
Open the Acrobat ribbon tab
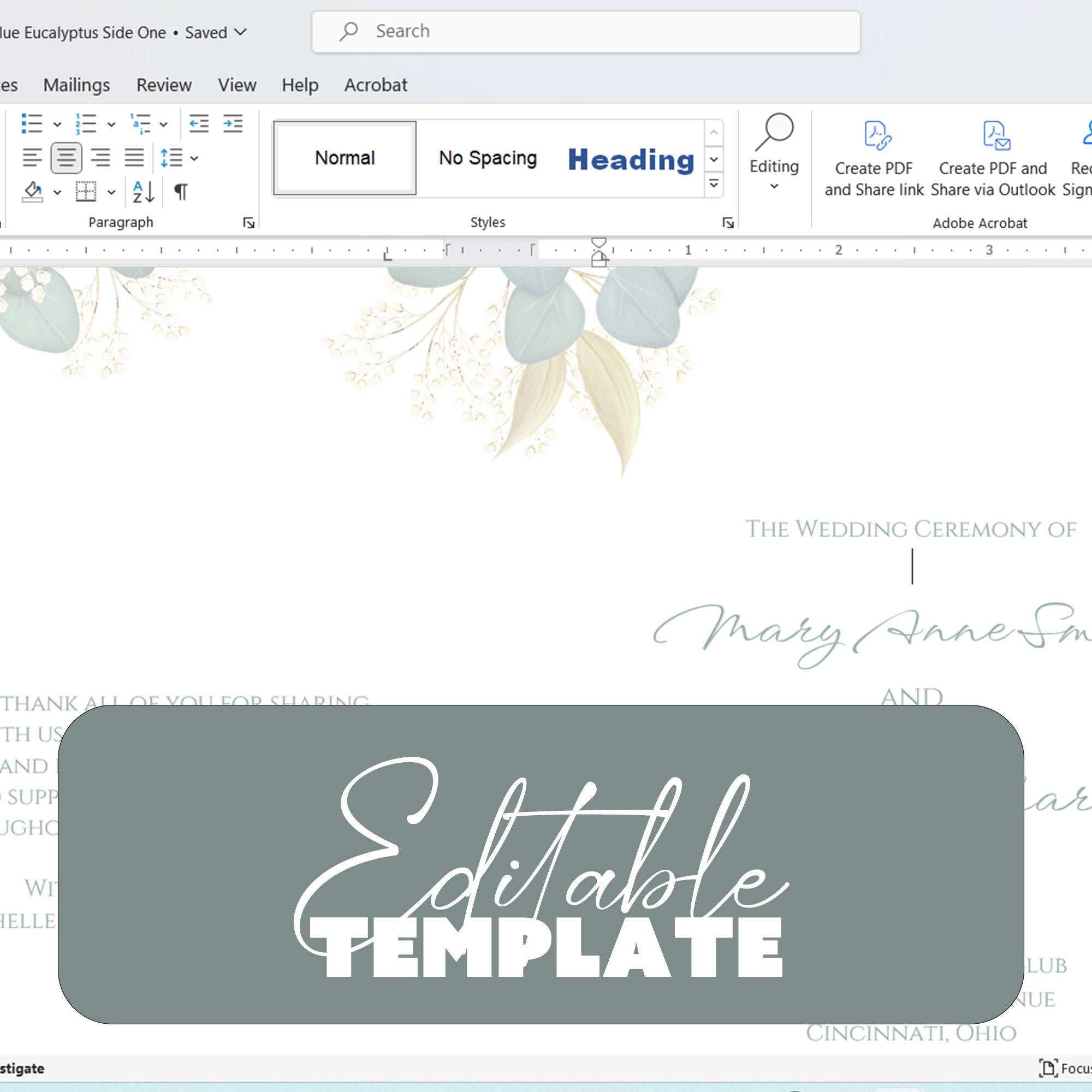coord(375,84)
